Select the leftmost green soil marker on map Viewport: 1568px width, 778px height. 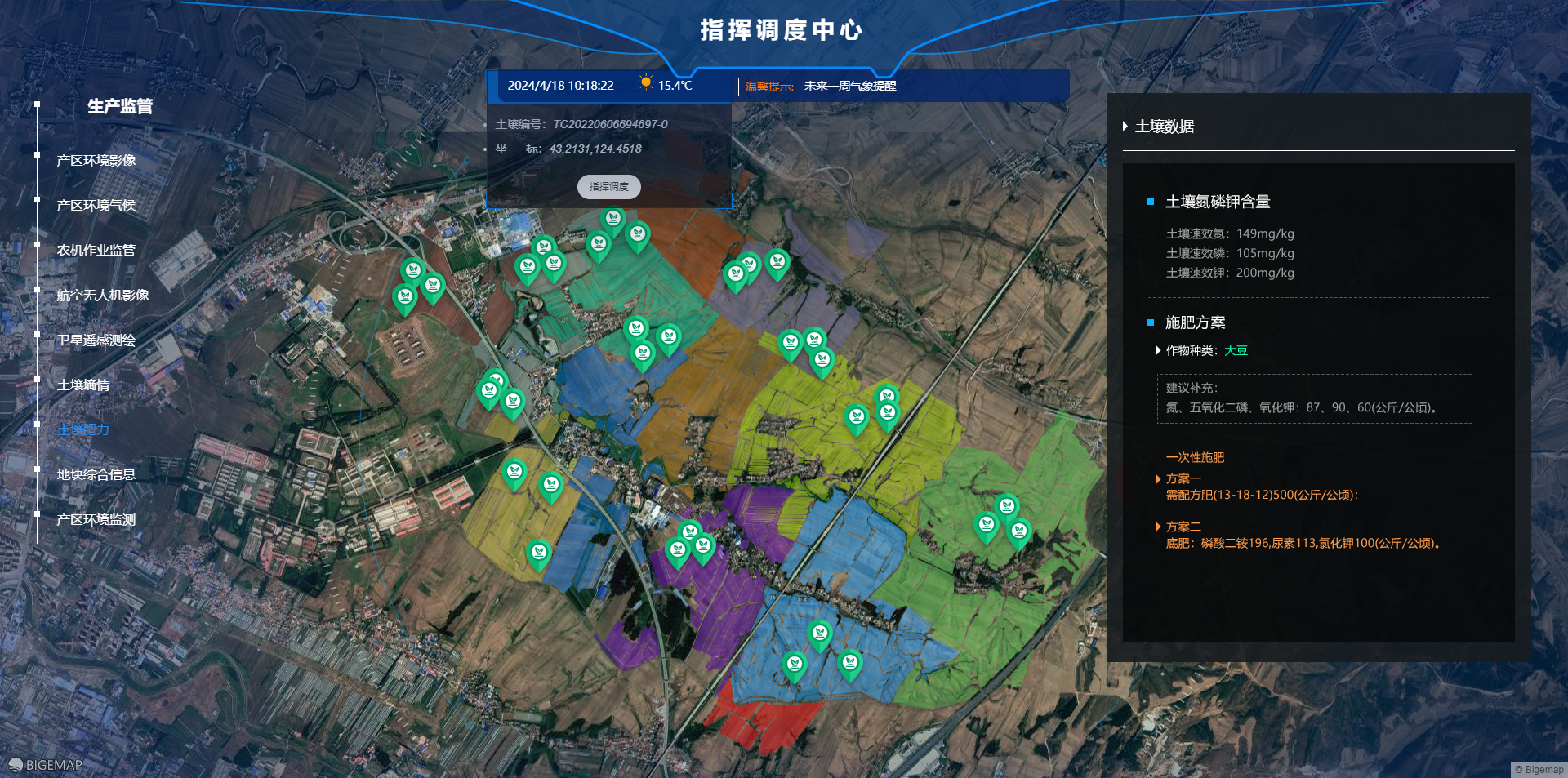tap(405, 297)
